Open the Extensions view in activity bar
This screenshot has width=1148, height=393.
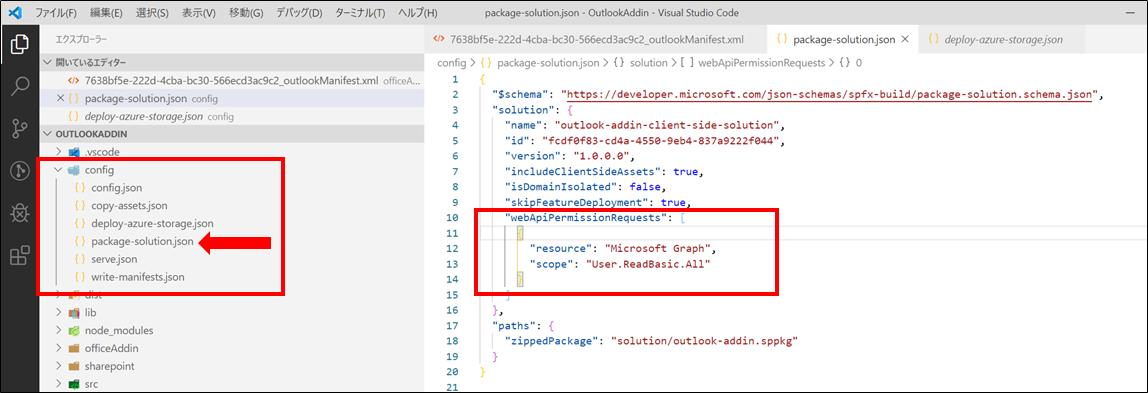(20, 255)
